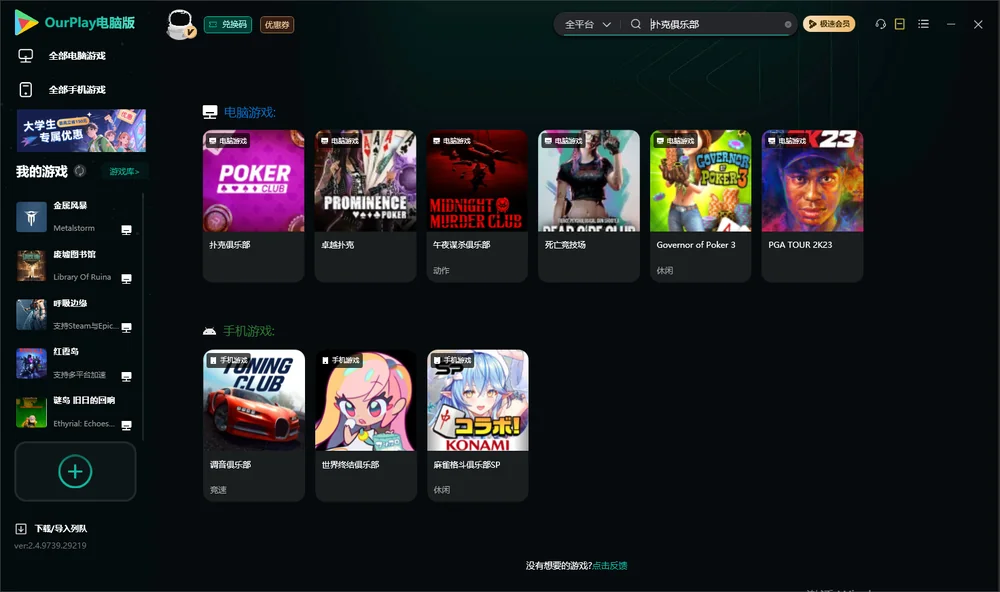The width and height of the screenshot is (1000, 592).
Task: Select the Ethyrial: Echoes game icon
Action: pos(31,412)
